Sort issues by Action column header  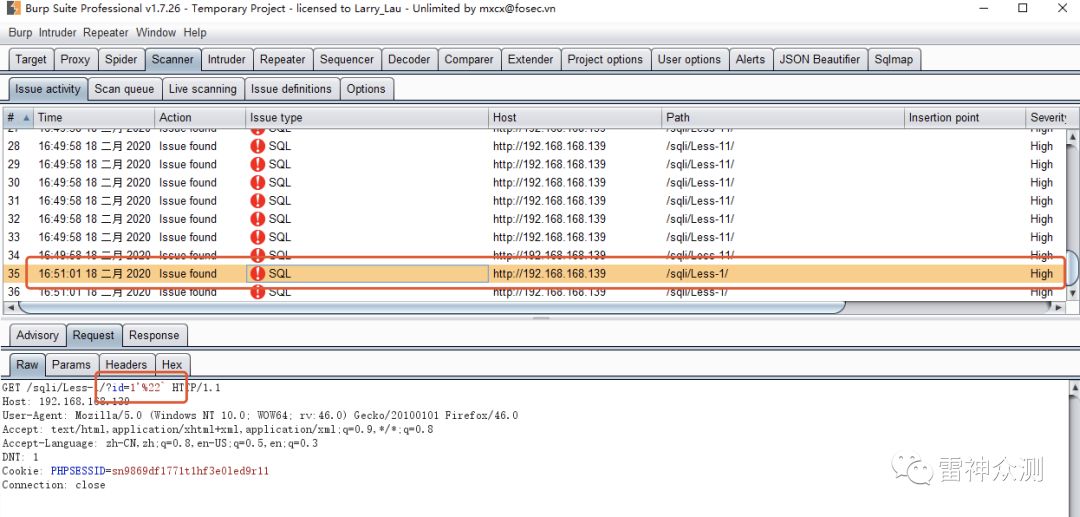click(200, 118)
